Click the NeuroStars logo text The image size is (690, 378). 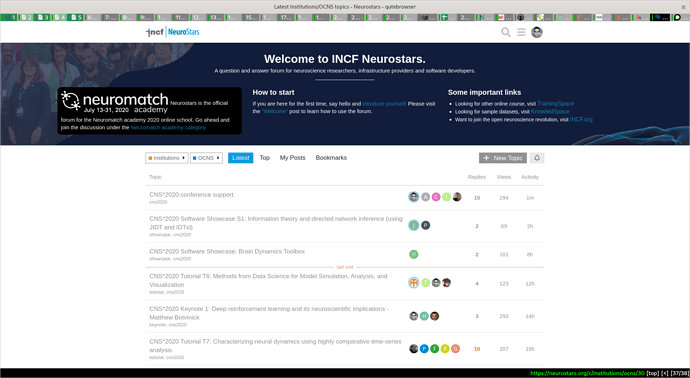184,32
